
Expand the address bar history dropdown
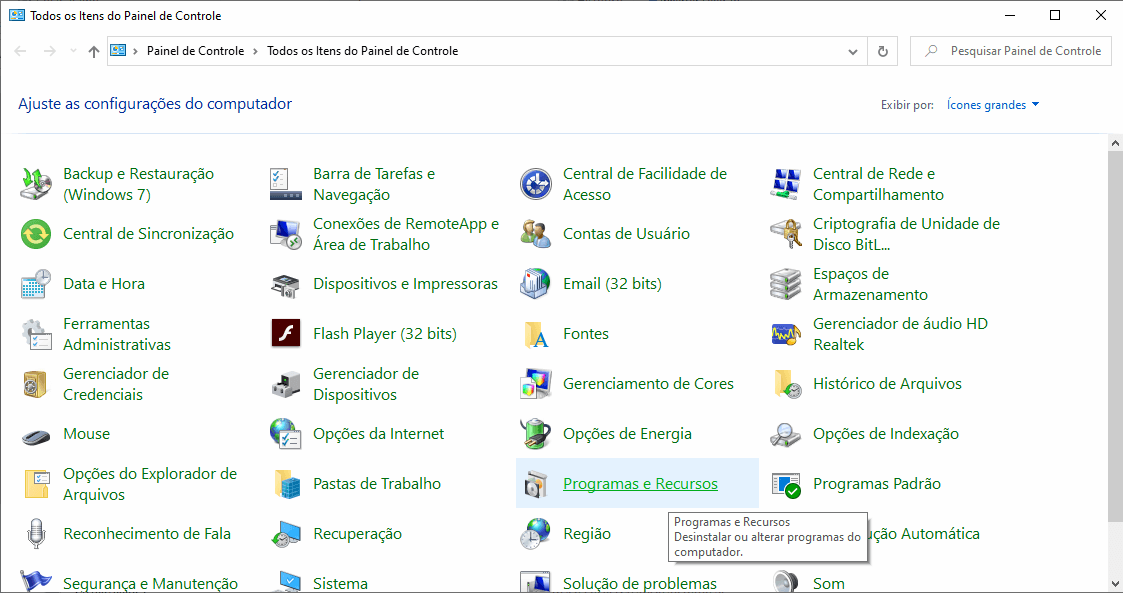[852, 52]
